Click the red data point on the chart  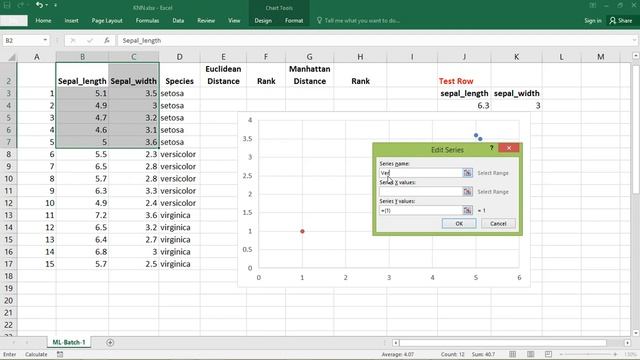(x=302, y=231)
